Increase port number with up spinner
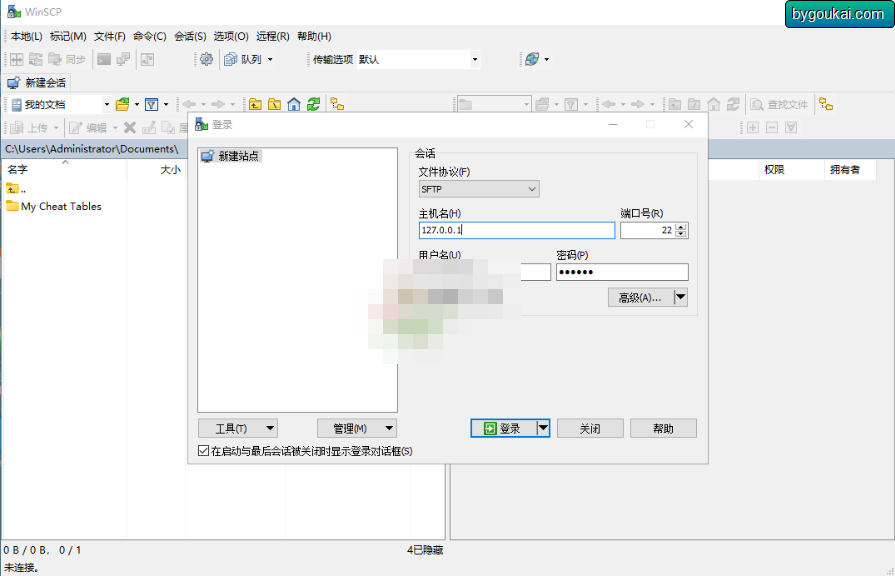 (x=680, y=227)
